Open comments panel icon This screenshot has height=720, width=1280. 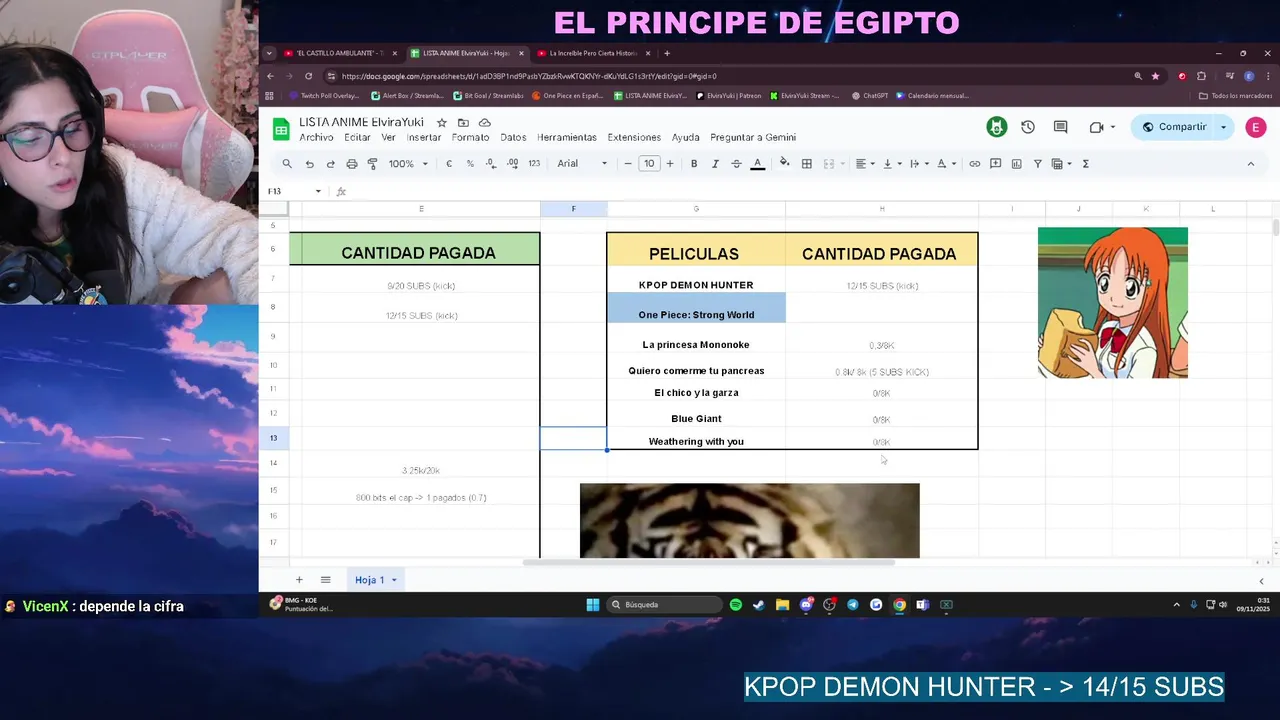click(x=1060, y=127)
